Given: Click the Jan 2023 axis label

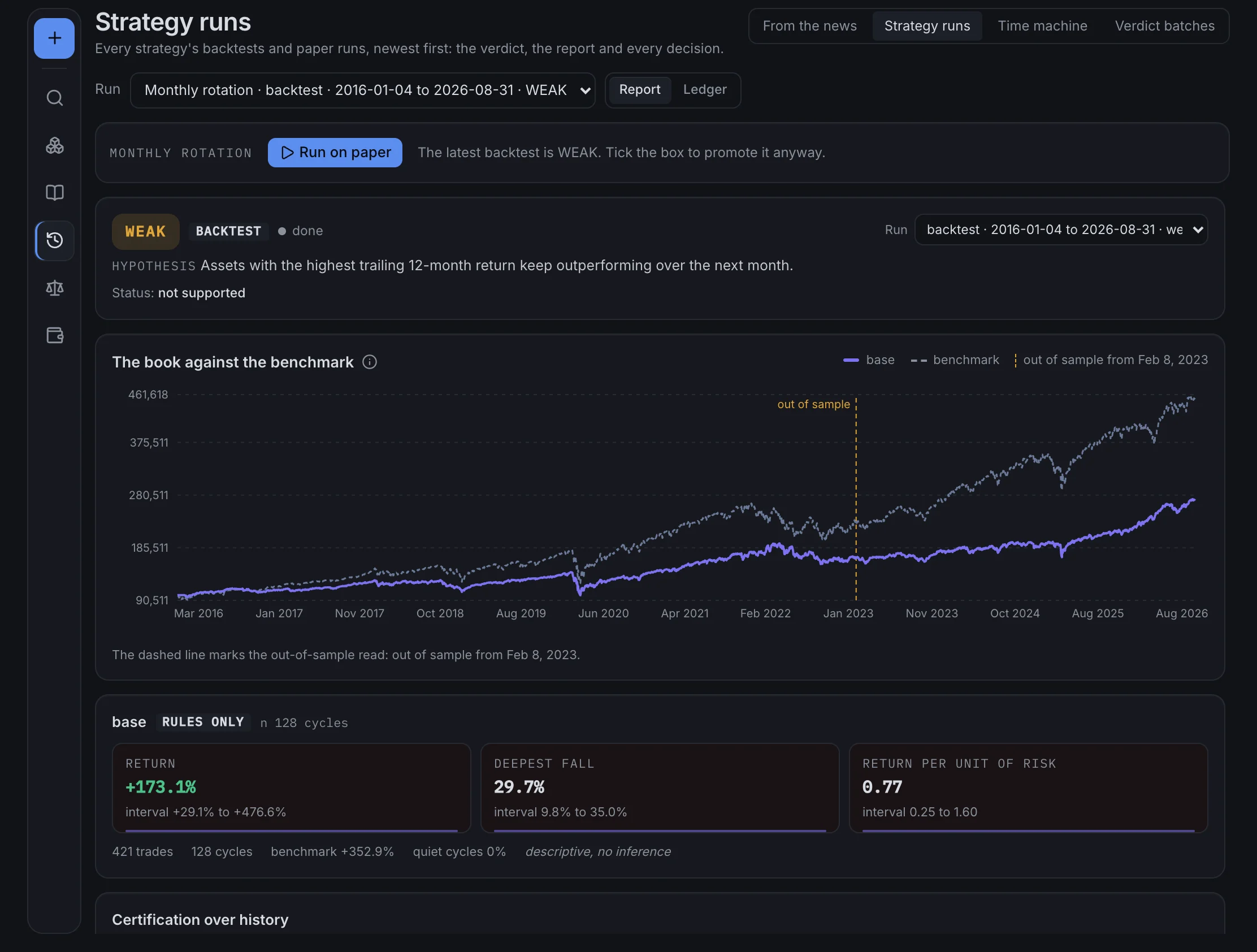Looking at the screenshot, I should (848, 613).
